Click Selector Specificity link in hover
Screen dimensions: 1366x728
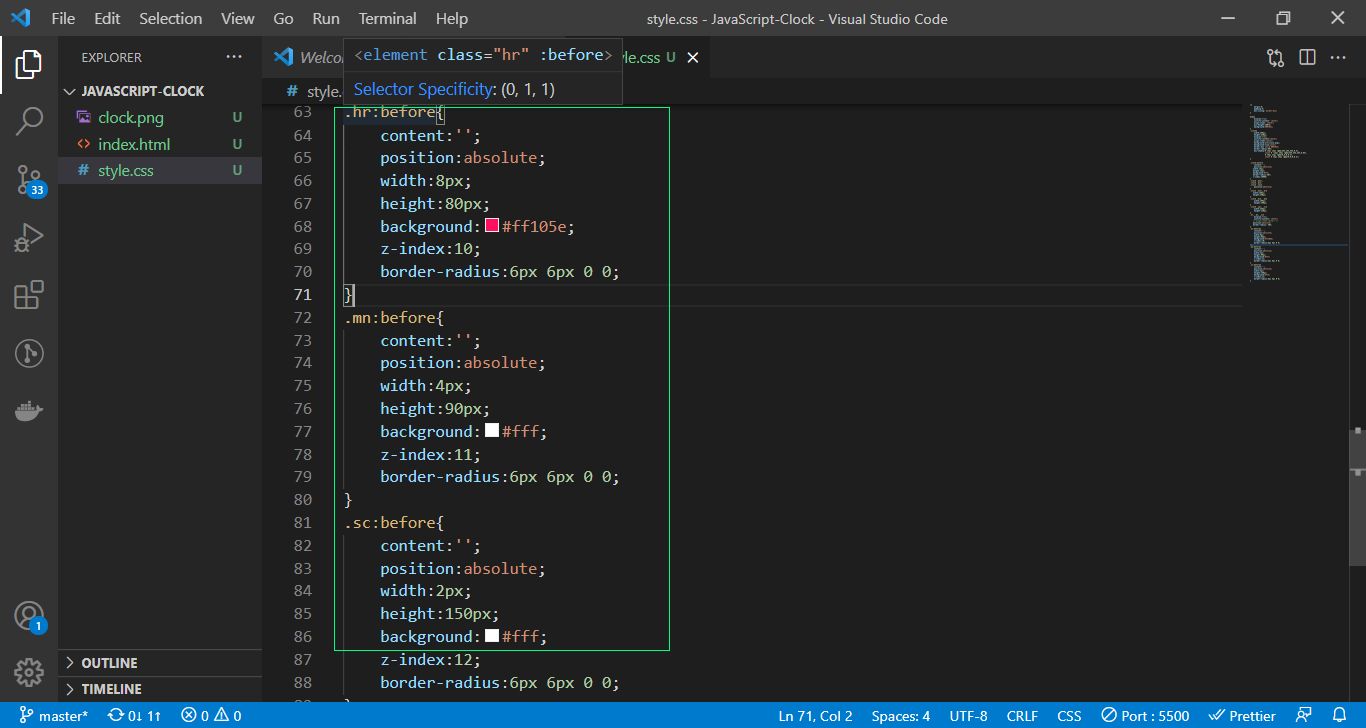[x=425, y=89]
